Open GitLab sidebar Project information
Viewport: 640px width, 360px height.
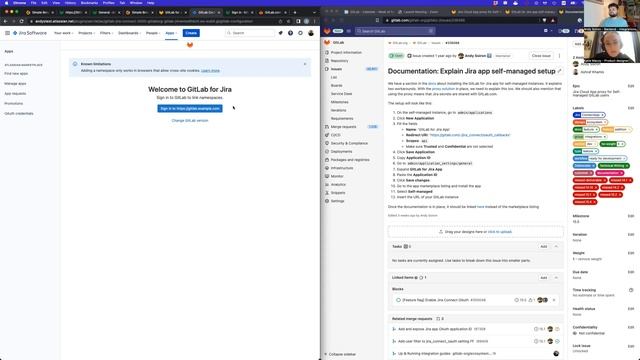(x=346, y=53)
